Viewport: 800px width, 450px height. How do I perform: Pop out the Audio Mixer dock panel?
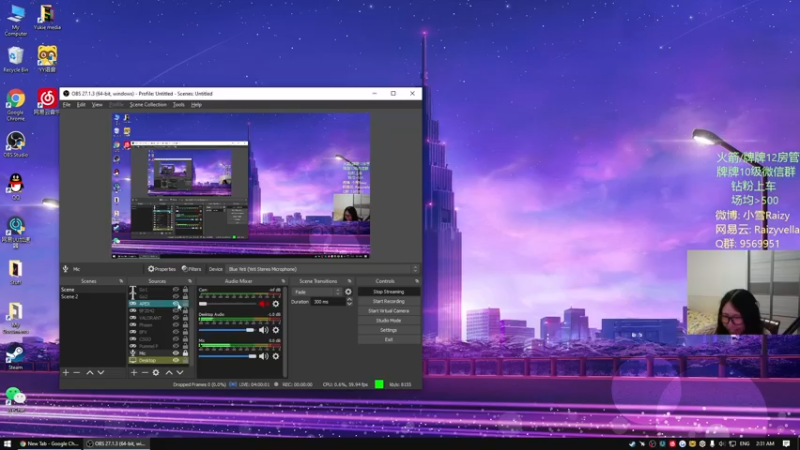point(283,281)
